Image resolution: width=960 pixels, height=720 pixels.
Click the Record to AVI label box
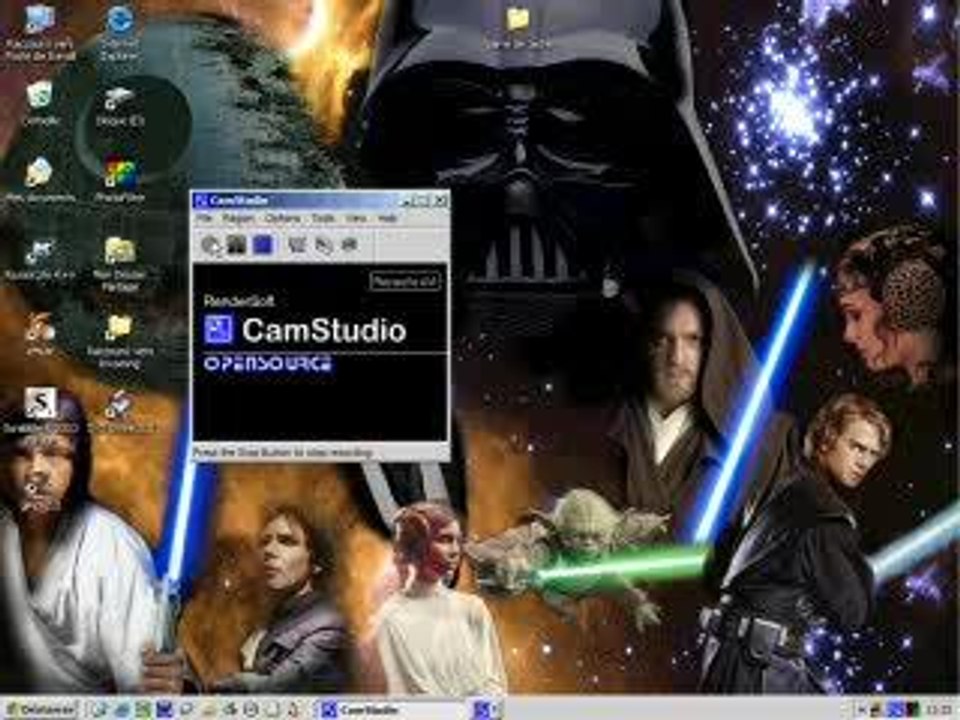click(x=405, y=282)
